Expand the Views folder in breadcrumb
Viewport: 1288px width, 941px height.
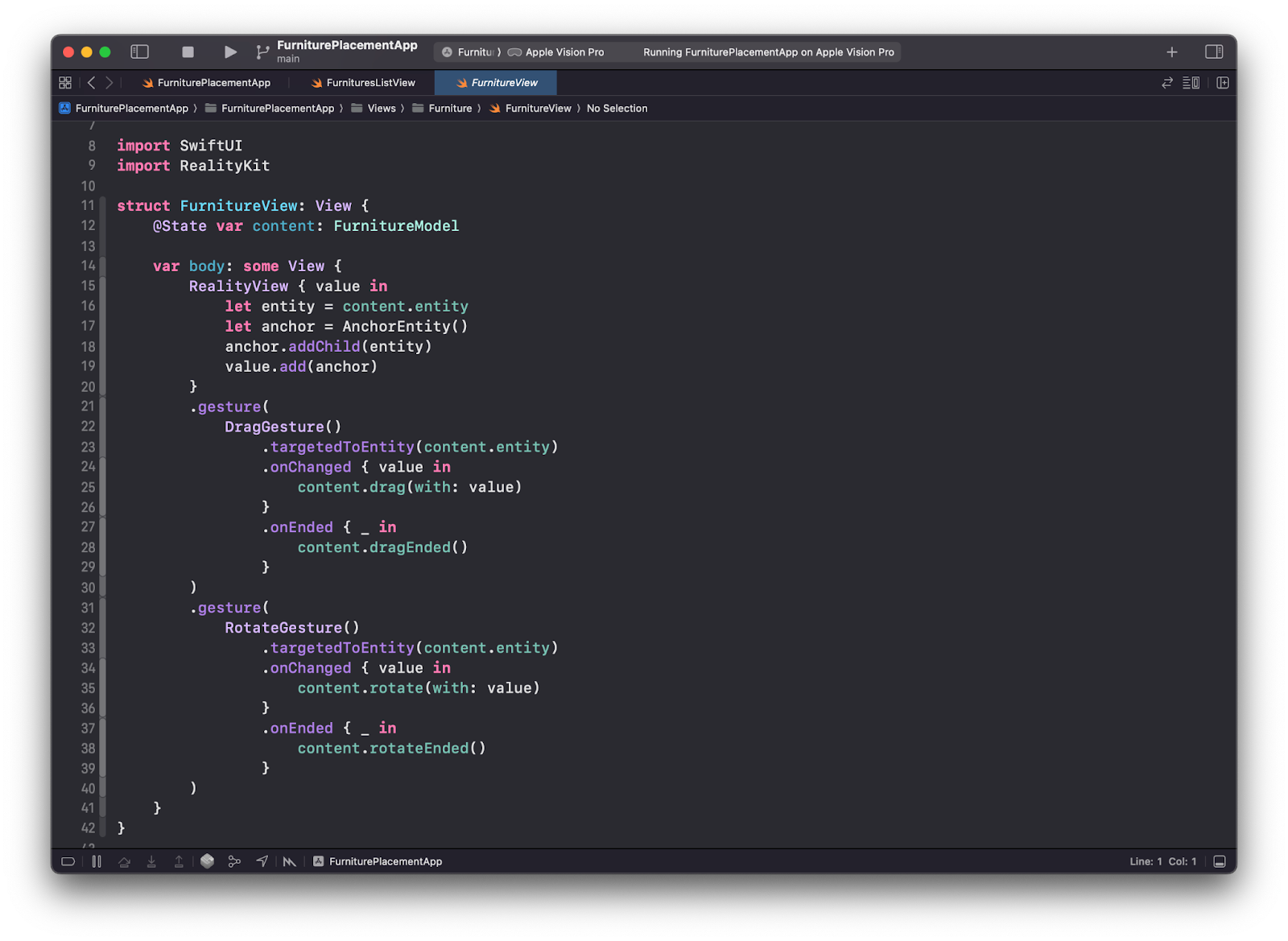click(381, 109)
